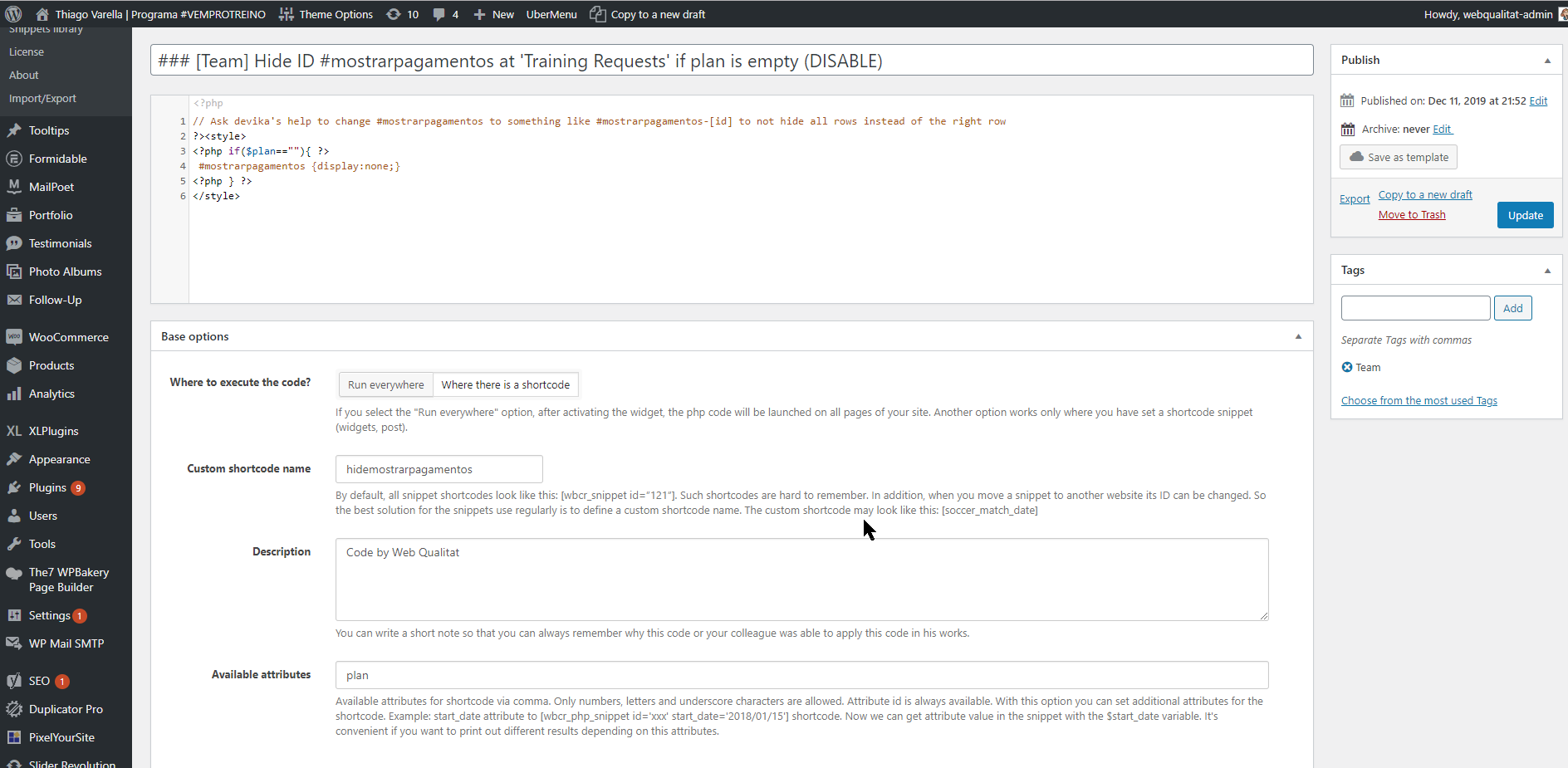Viewport: 1568px width, 768px height.
Task: Open the About submenu item
Action: [x=24, y=75]
